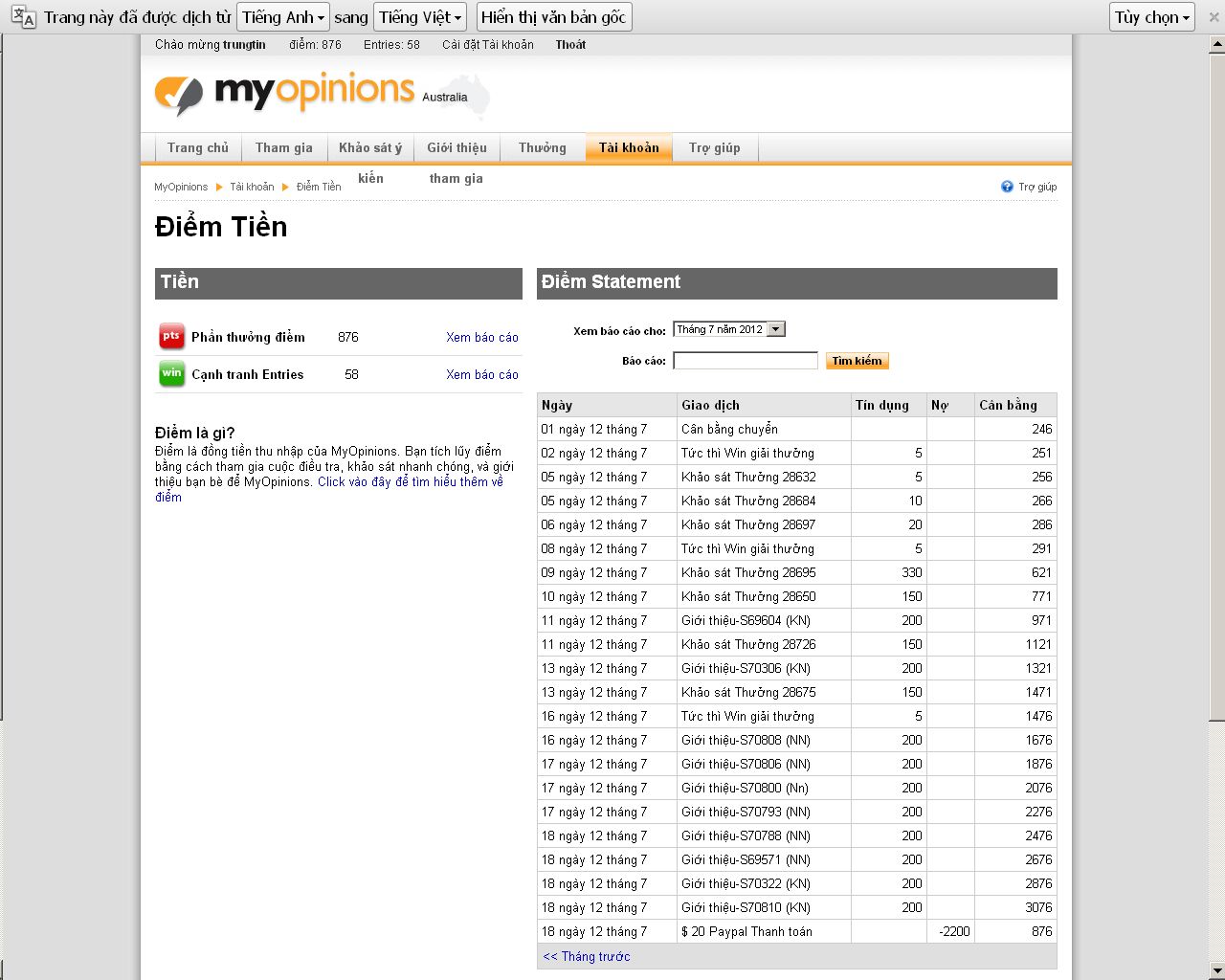Click Xem báo cáo for Cạnh tranh Entries
The height and width of the screenshot is (980, 1225).
coord(482,374)
